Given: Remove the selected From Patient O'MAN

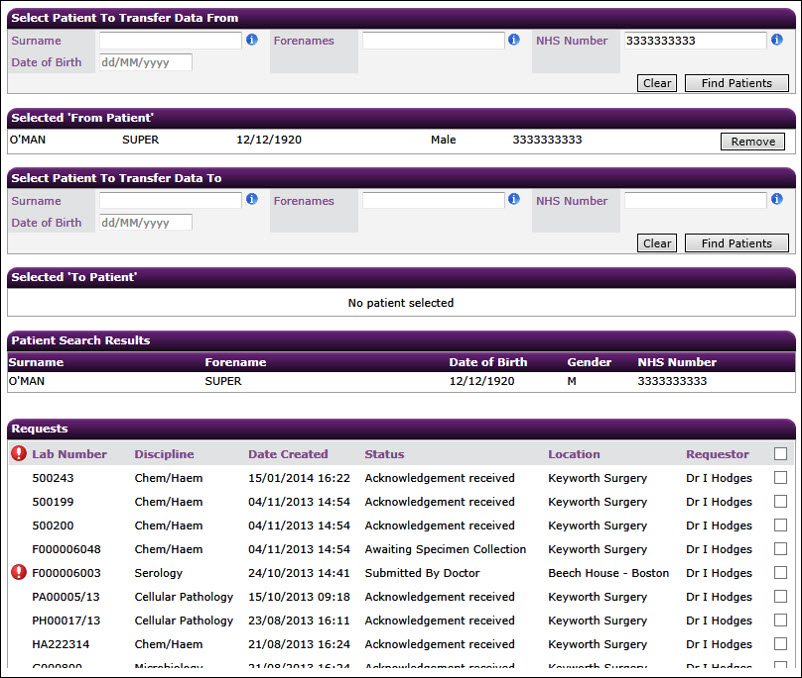Looking at the screenshot, I should 752,142.
